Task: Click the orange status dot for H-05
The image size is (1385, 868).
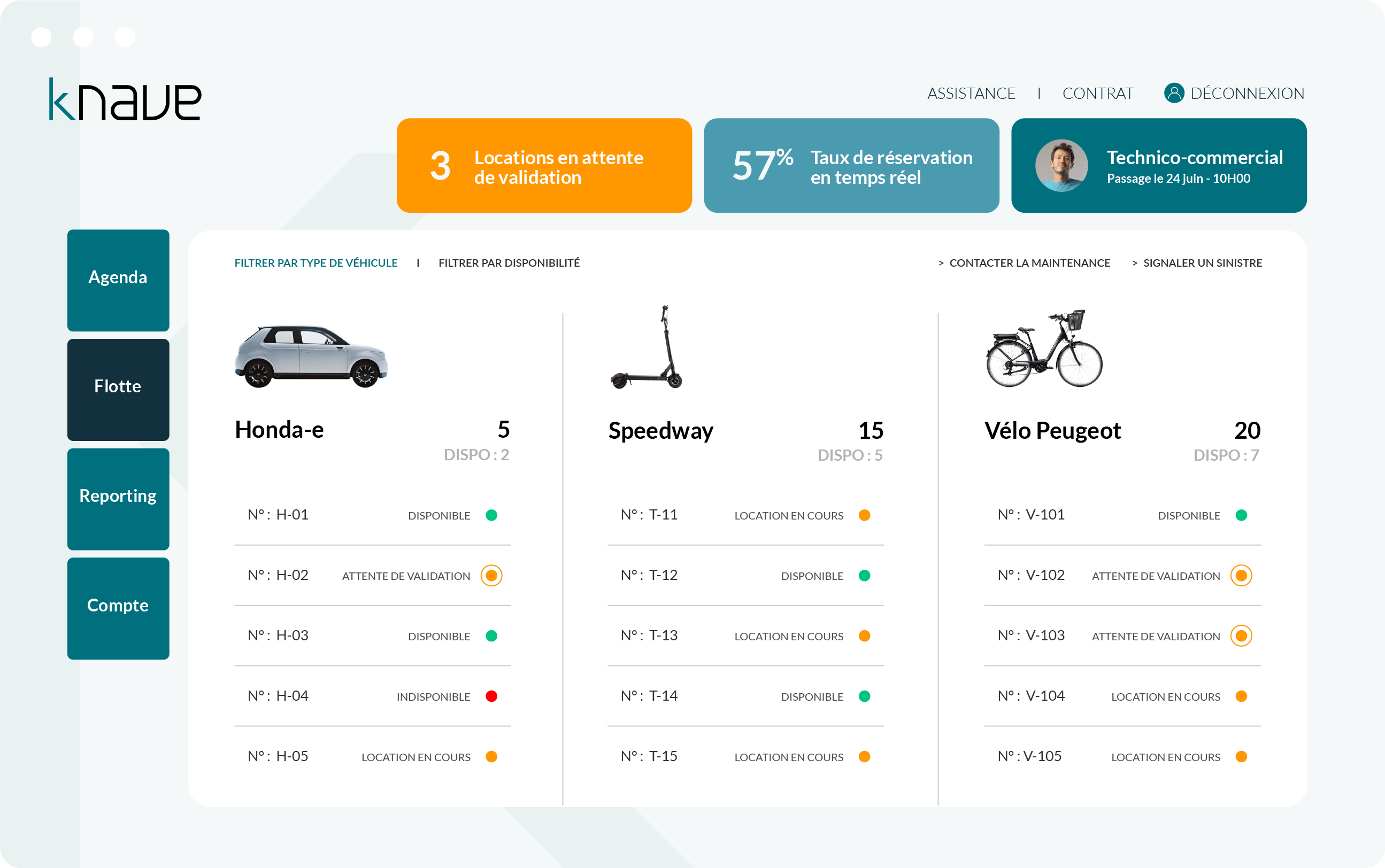Action: pyautogui.click(x=491, y=756)
